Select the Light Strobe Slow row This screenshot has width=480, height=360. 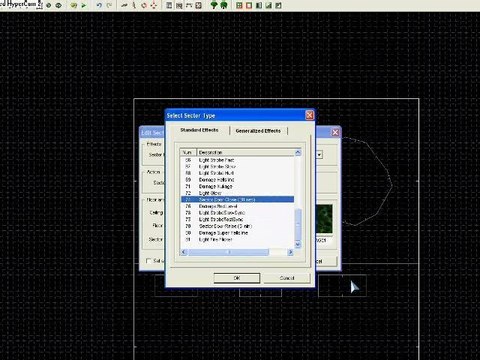click(x=237, y=166)
